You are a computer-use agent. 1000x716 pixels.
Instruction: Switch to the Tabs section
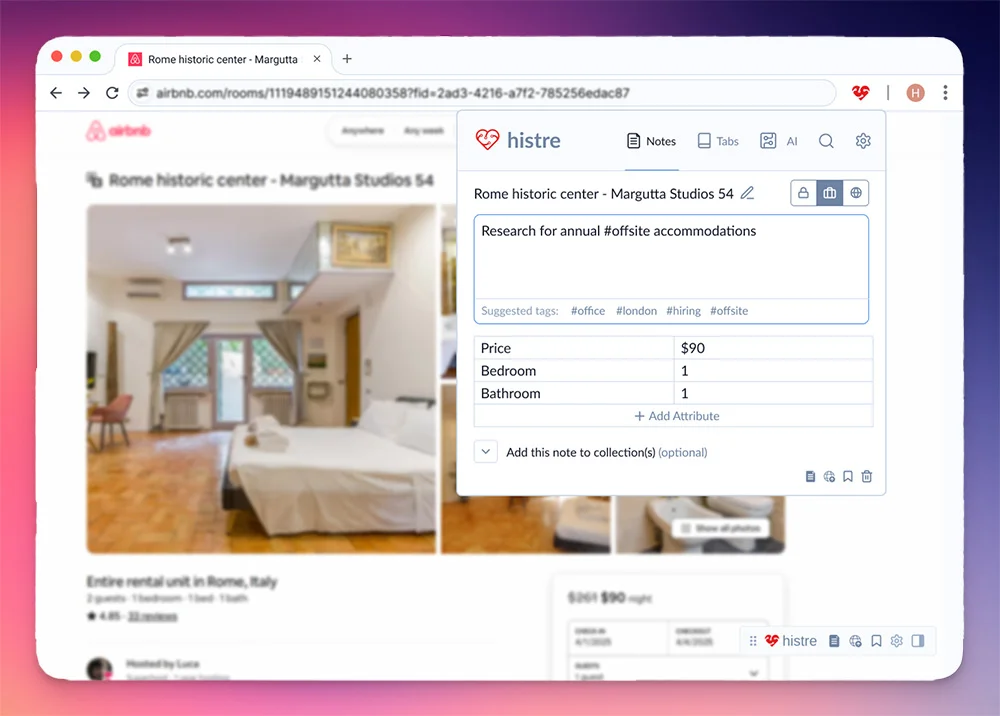click(717, 141)
